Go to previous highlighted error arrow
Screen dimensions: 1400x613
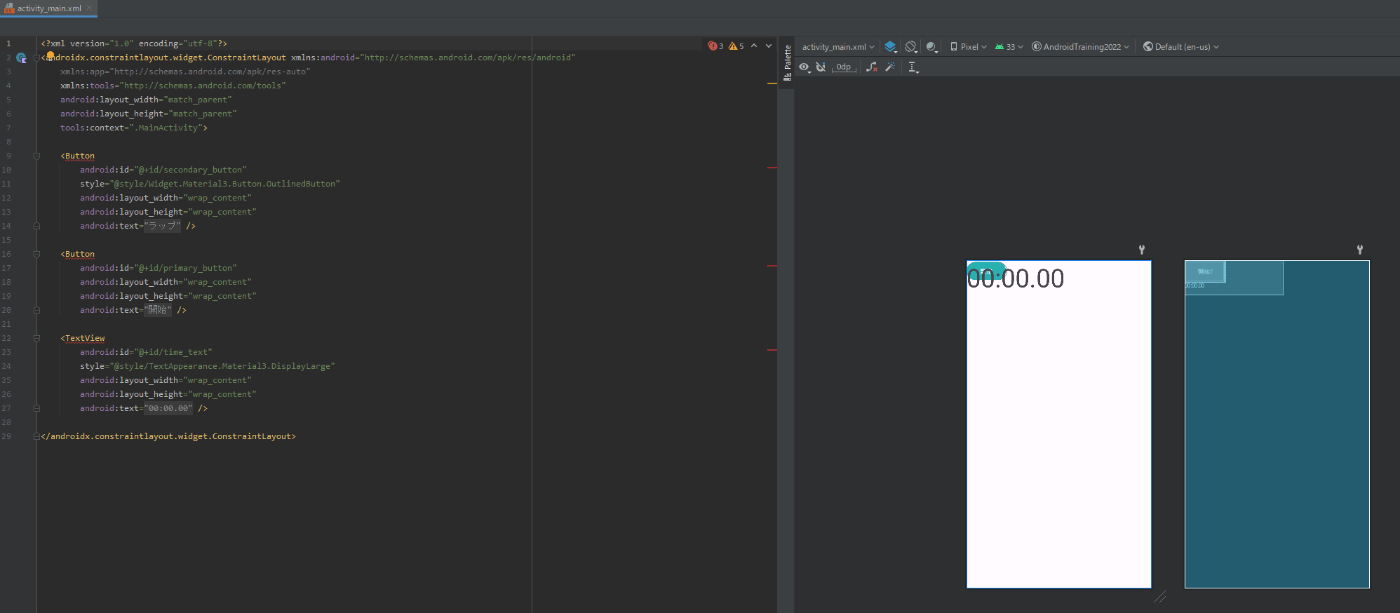coord(754,46)
